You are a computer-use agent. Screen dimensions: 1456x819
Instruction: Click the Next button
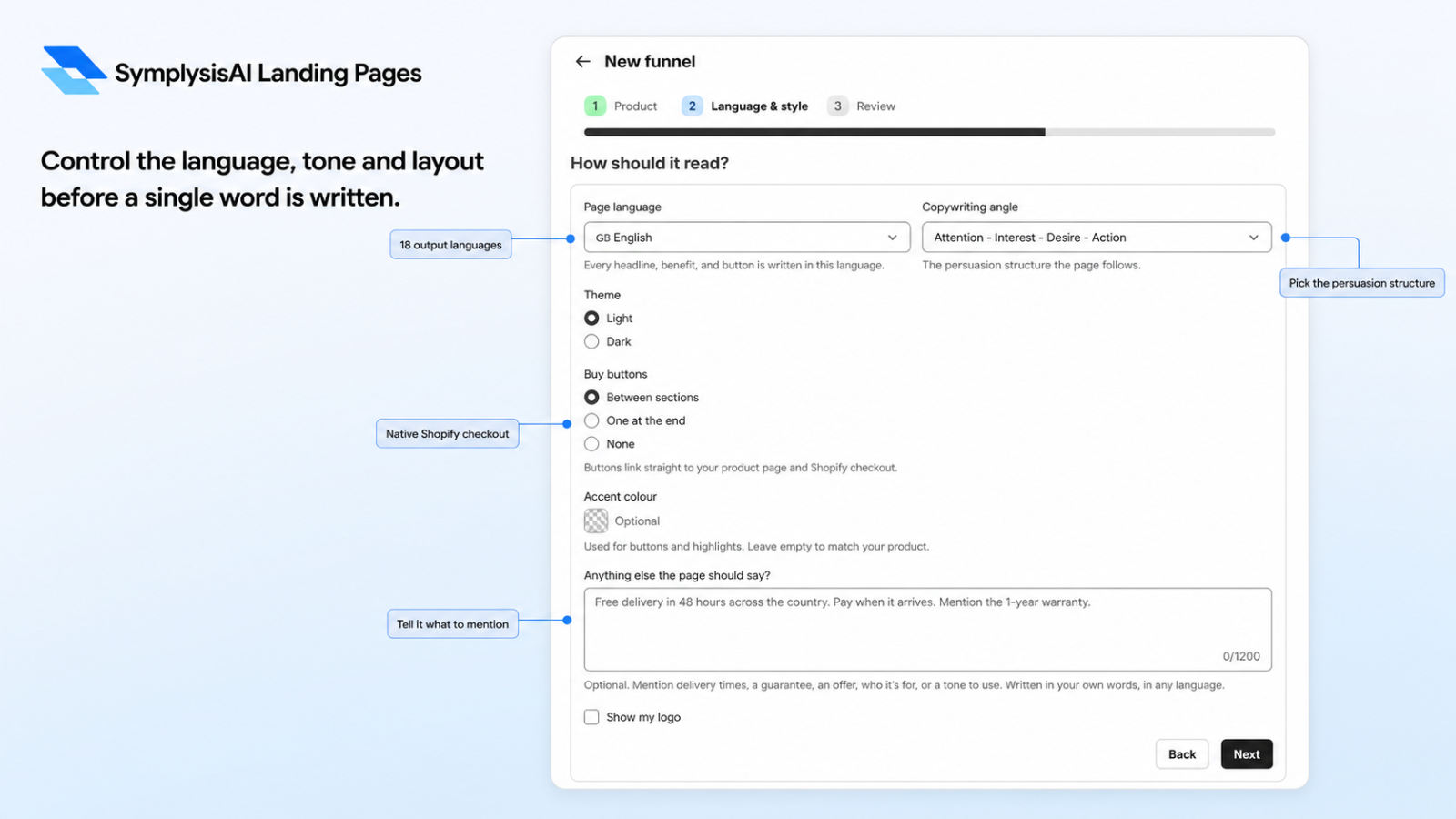(x=1247, y=754)
